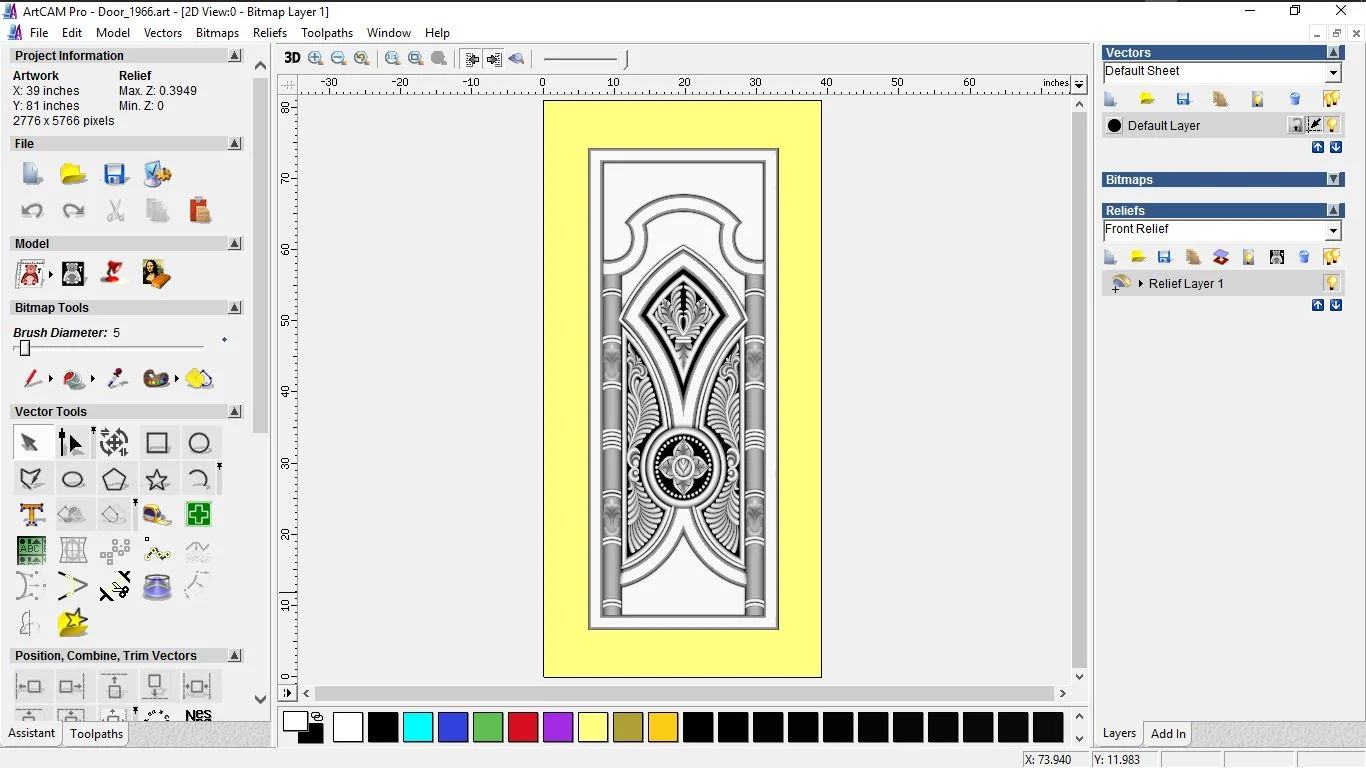The width and height of the screenshot is (1366, 768).
Task: Open the Toolpaths menu
Action: [326, 32]
